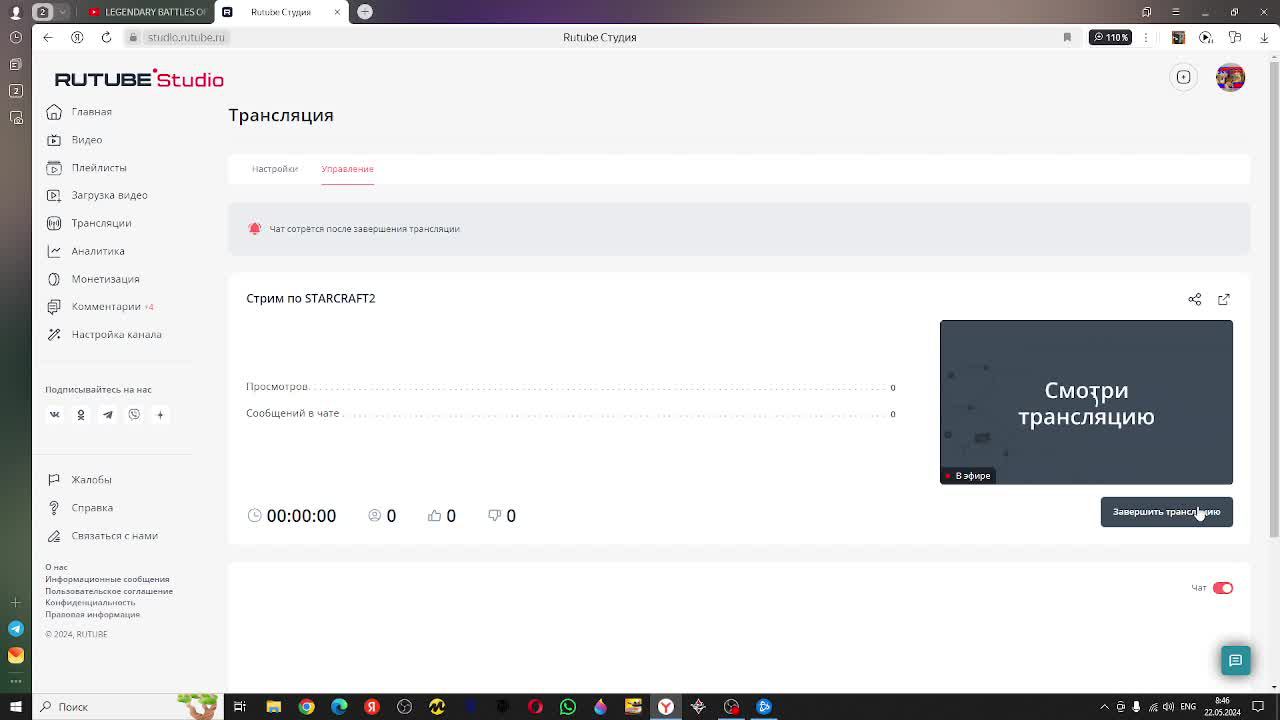This screenshot has height=720, width=1280.
Task: Open the Пользовательское соглашение link
Action: tap(109, 591)
